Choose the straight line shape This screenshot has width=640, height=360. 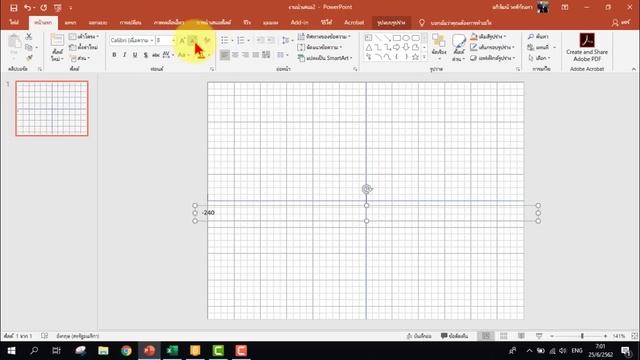coord(378,38)
